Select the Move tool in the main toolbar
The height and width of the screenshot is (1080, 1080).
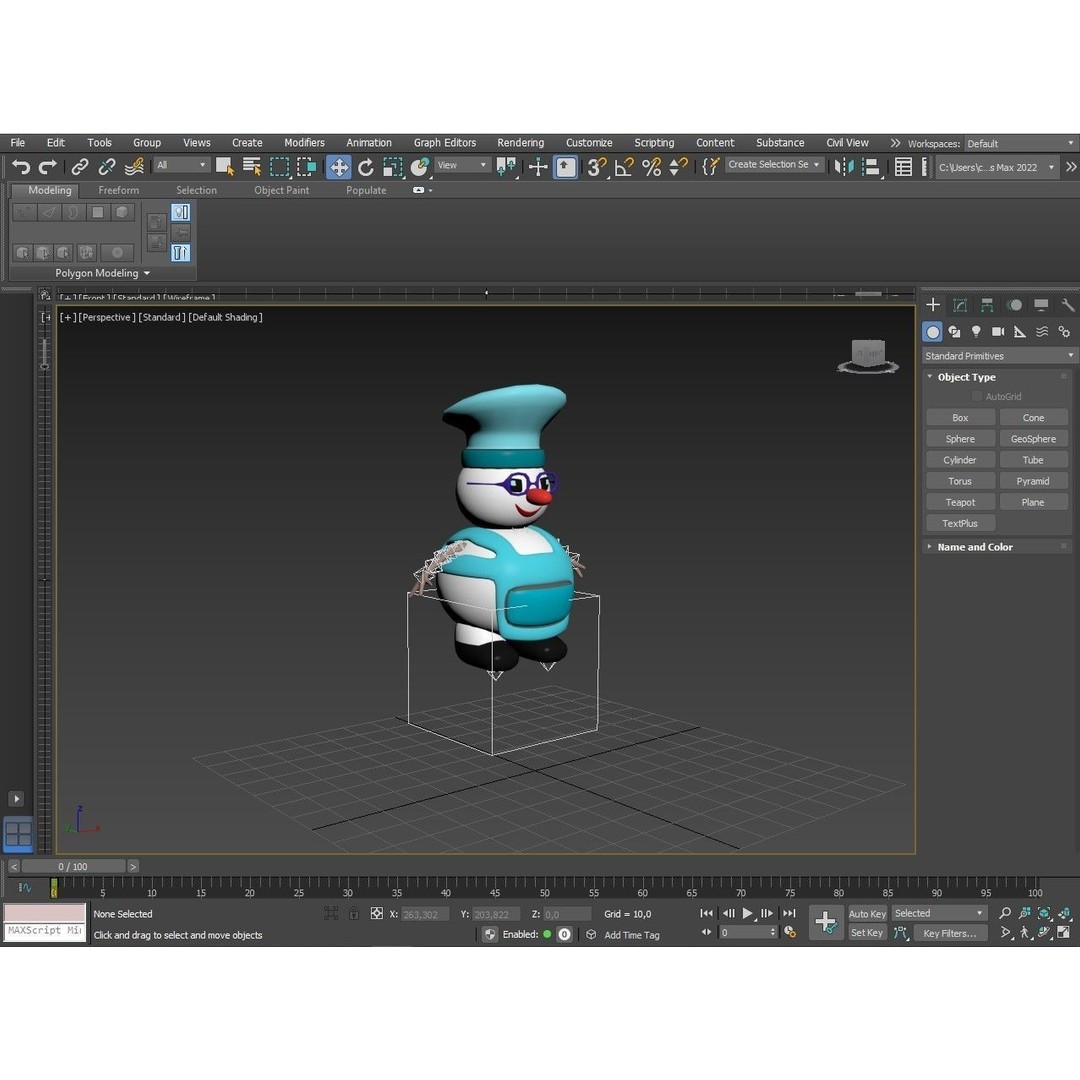[x=339, y=167]
